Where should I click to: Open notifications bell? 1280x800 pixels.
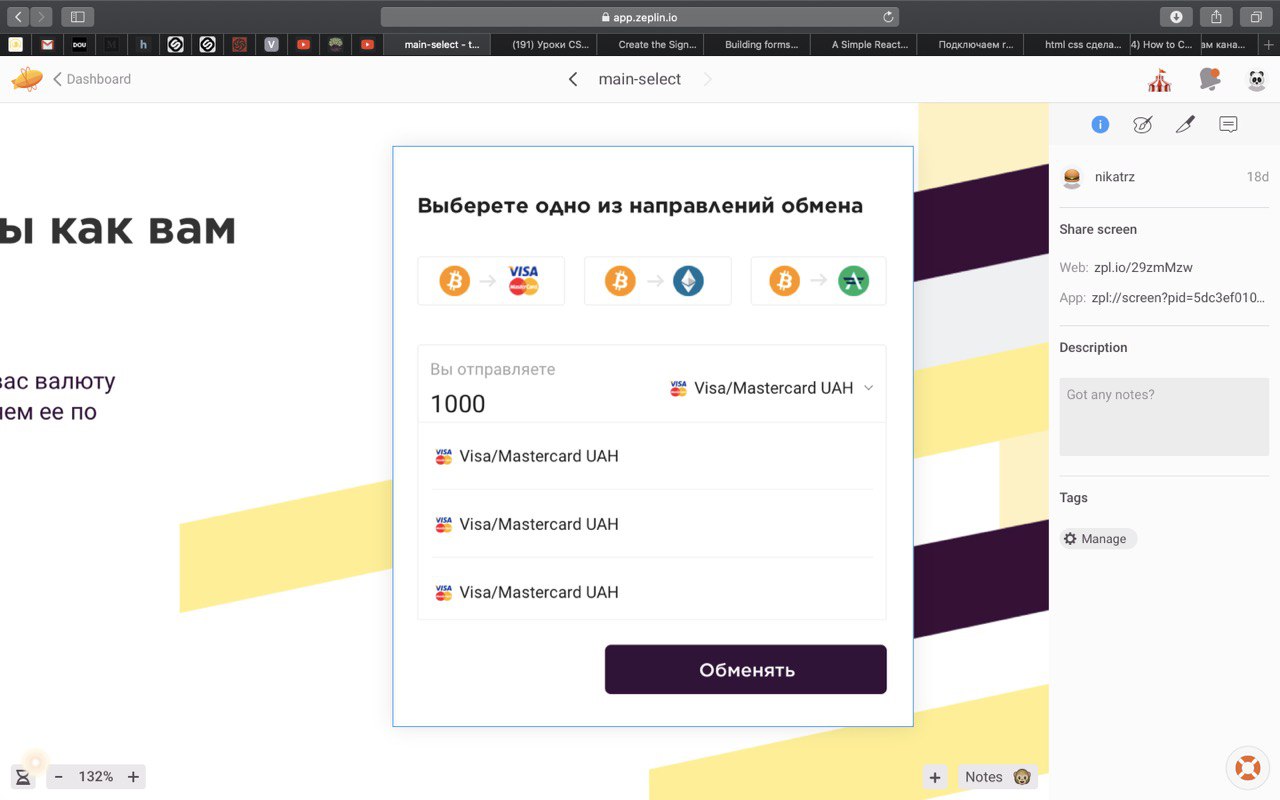click(x=1210, y=79)
